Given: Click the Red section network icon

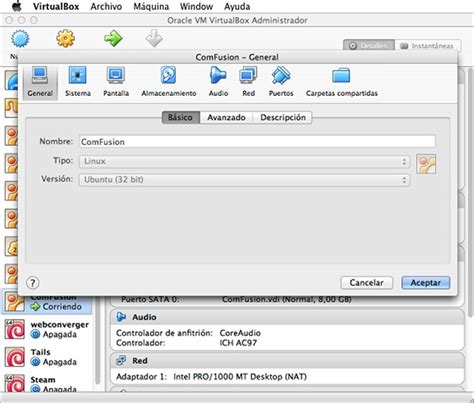Looking at the screenshot, I should point(121,361).
